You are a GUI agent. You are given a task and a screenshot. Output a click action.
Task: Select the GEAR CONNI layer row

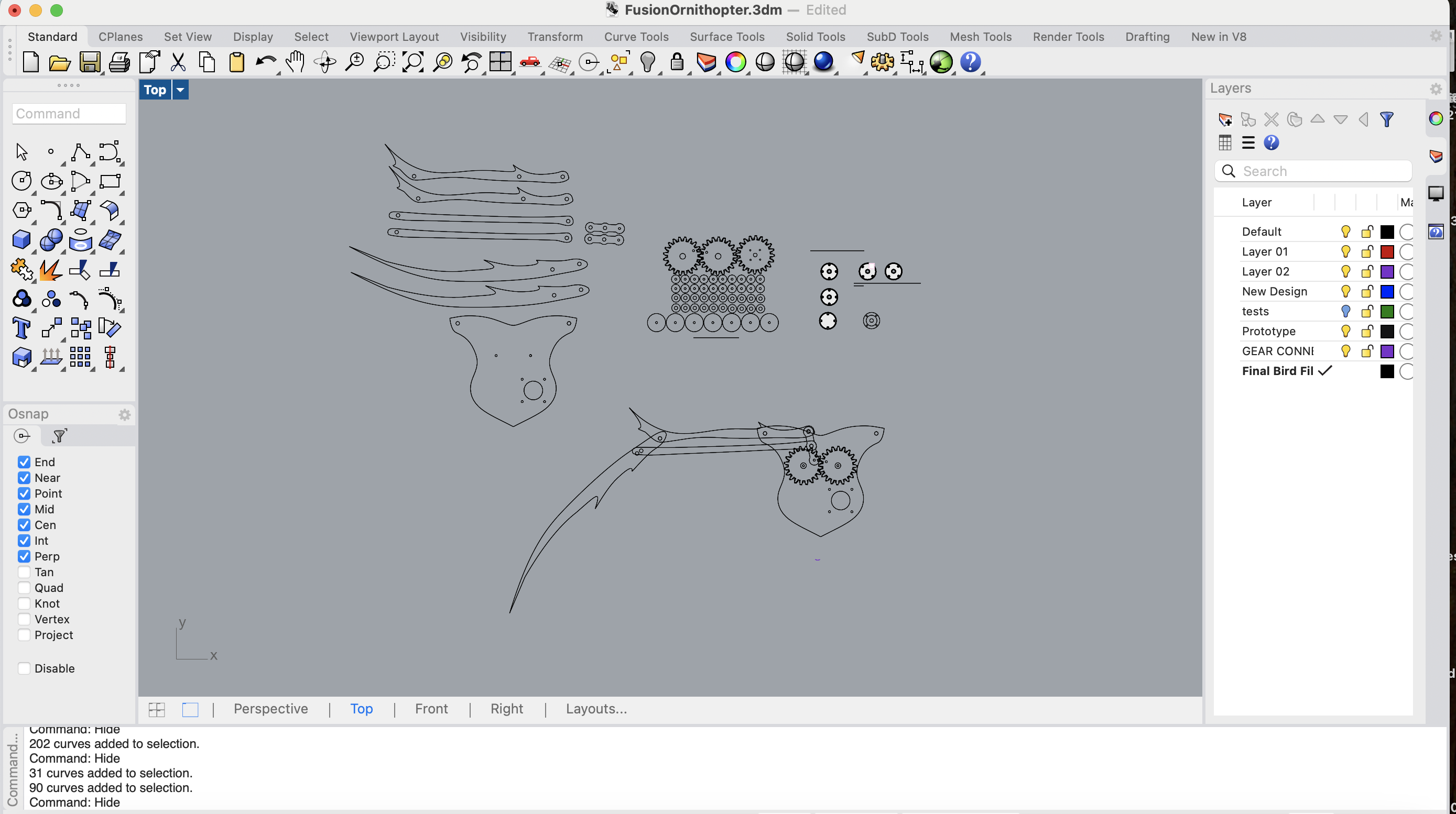point(1314,351)
